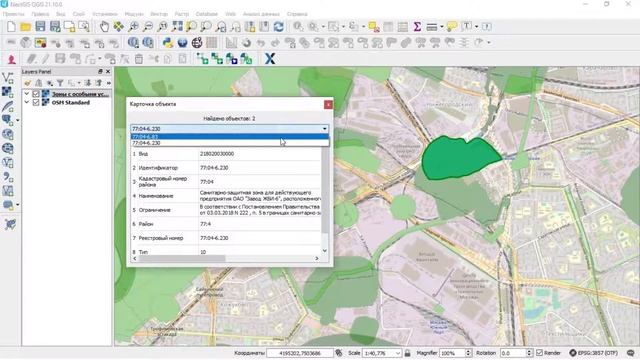This screenshot has width=640, height=360.
Task: Click the Rotation 0.0 spinner field
Action: coord(516,353)
